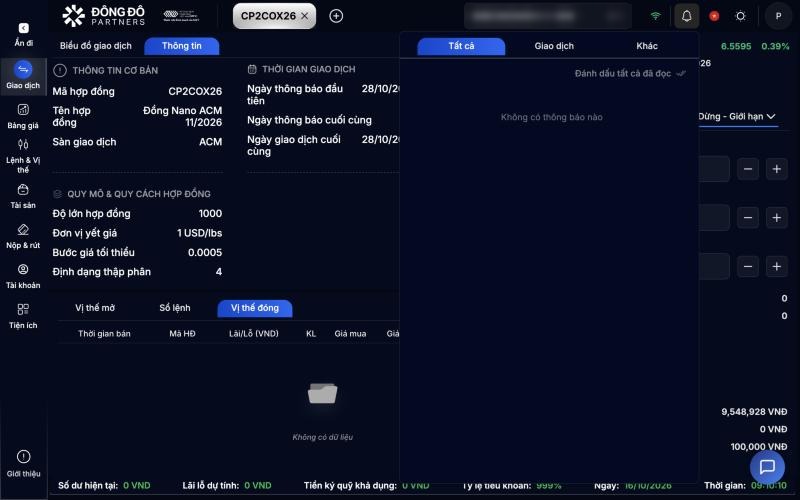
Task: Decrease the first order field value
Action: pos(748,169)
